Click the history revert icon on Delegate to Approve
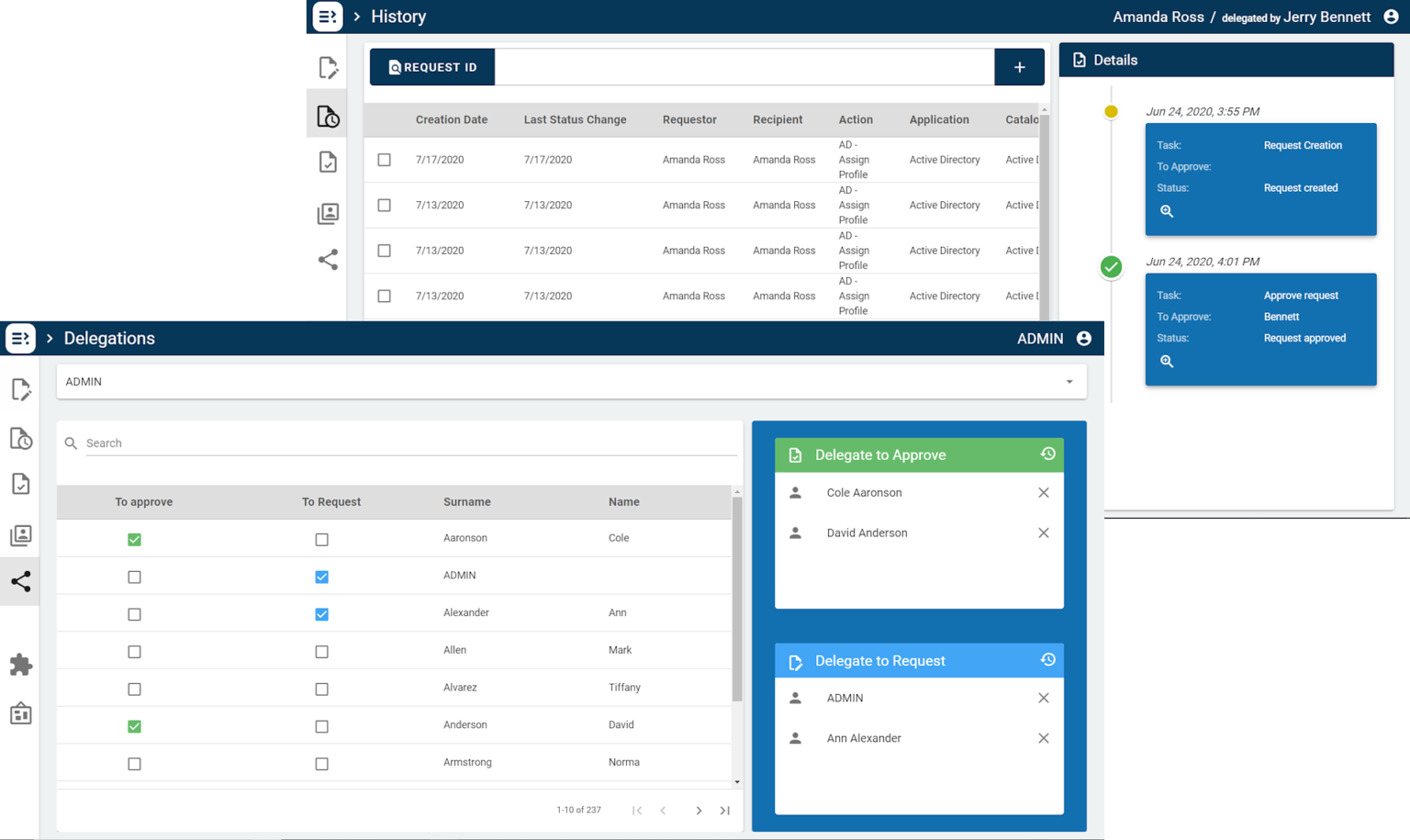The width and height of the screenshot is (1410, 840). (1046, 454)
